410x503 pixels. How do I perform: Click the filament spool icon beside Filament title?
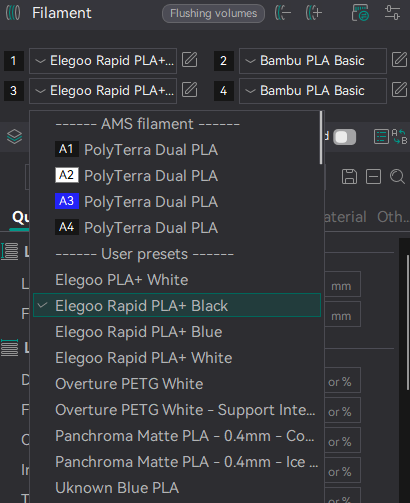pyautogui.click(x=13, y=13)
